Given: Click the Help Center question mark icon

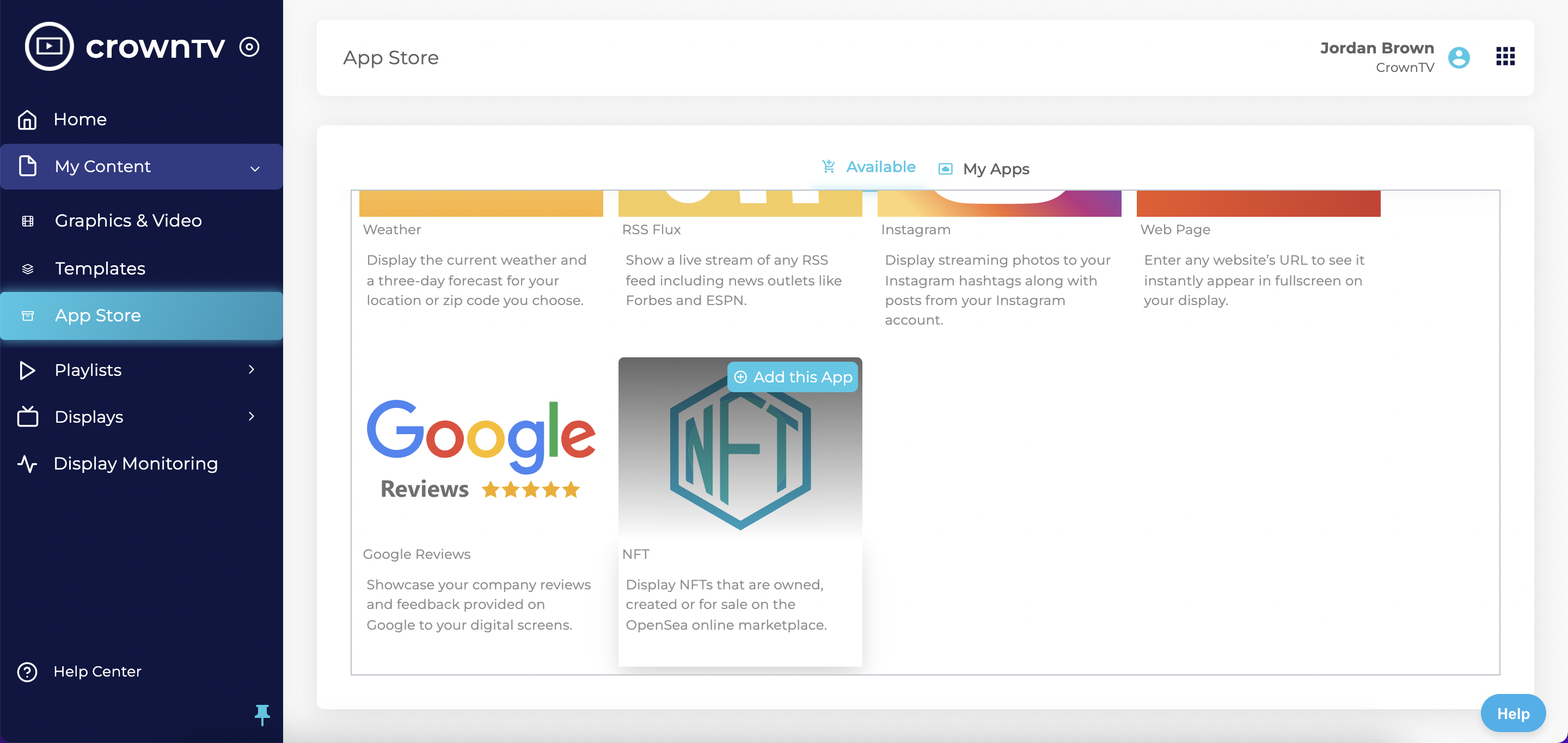Looking at the screenshot, I should point(27,671).
